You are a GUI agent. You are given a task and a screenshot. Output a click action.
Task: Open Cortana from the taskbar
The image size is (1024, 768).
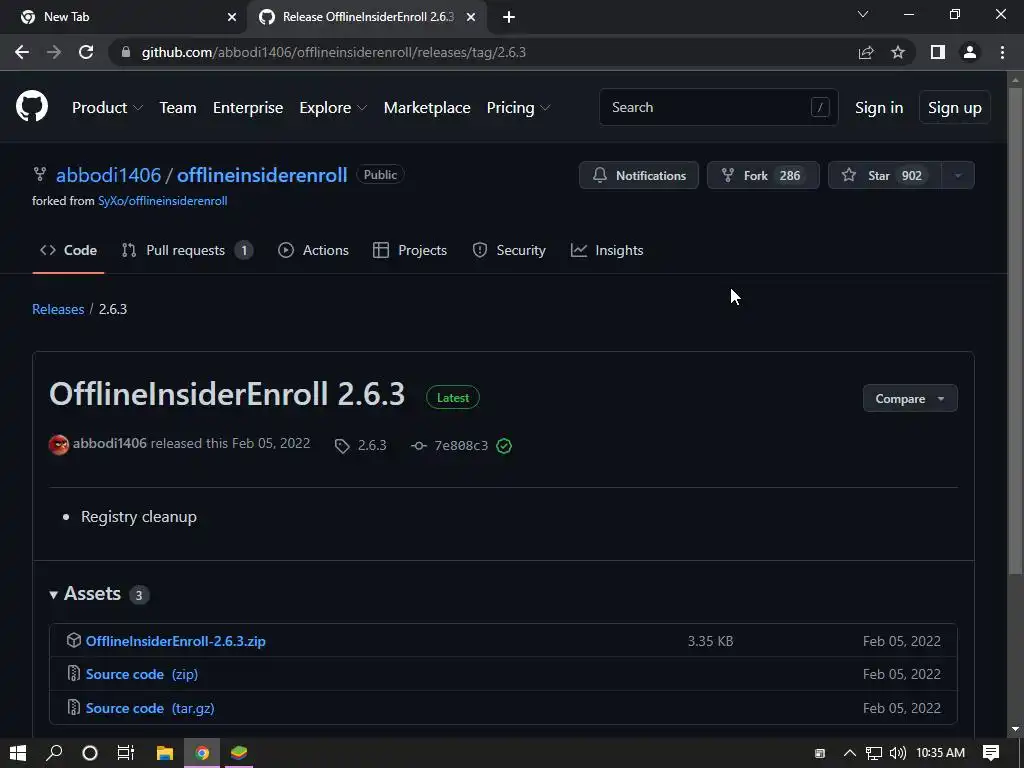tap(90, 753)
